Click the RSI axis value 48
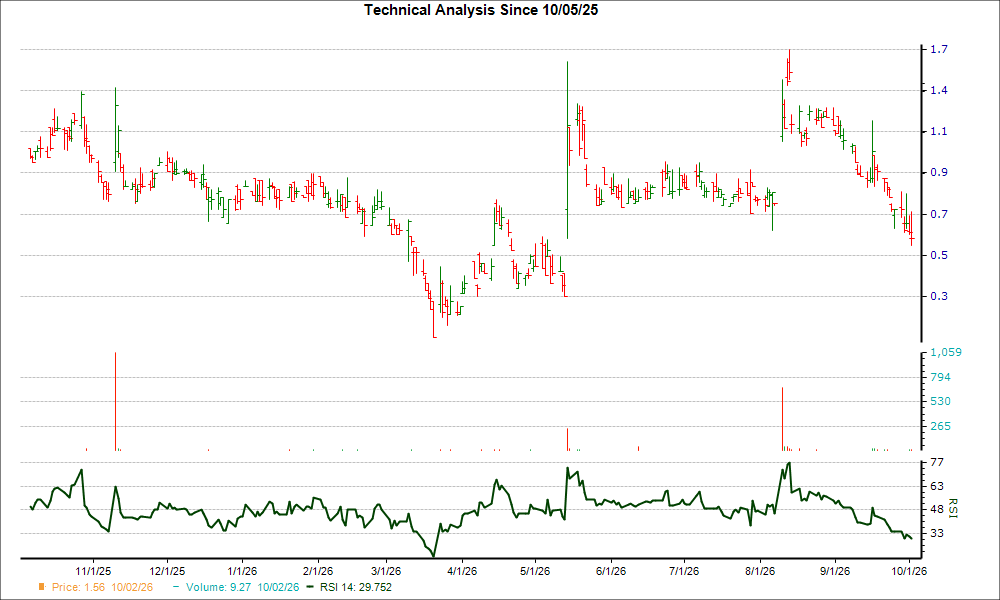This screenshot has width=1000, height=600. [x=937, y=509]
